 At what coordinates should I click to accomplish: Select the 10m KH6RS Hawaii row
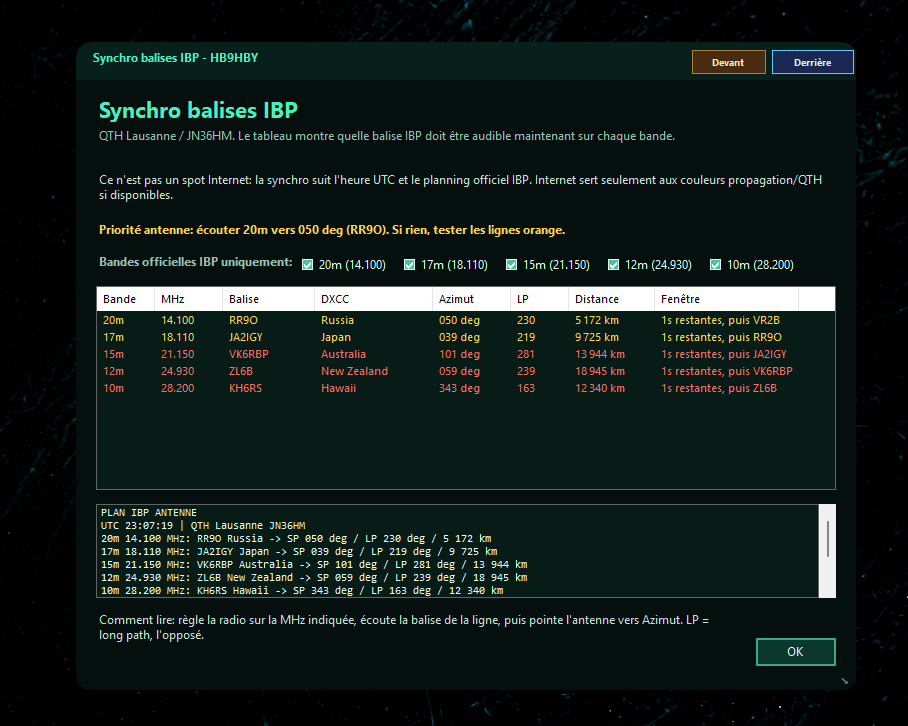click(466, 388)
